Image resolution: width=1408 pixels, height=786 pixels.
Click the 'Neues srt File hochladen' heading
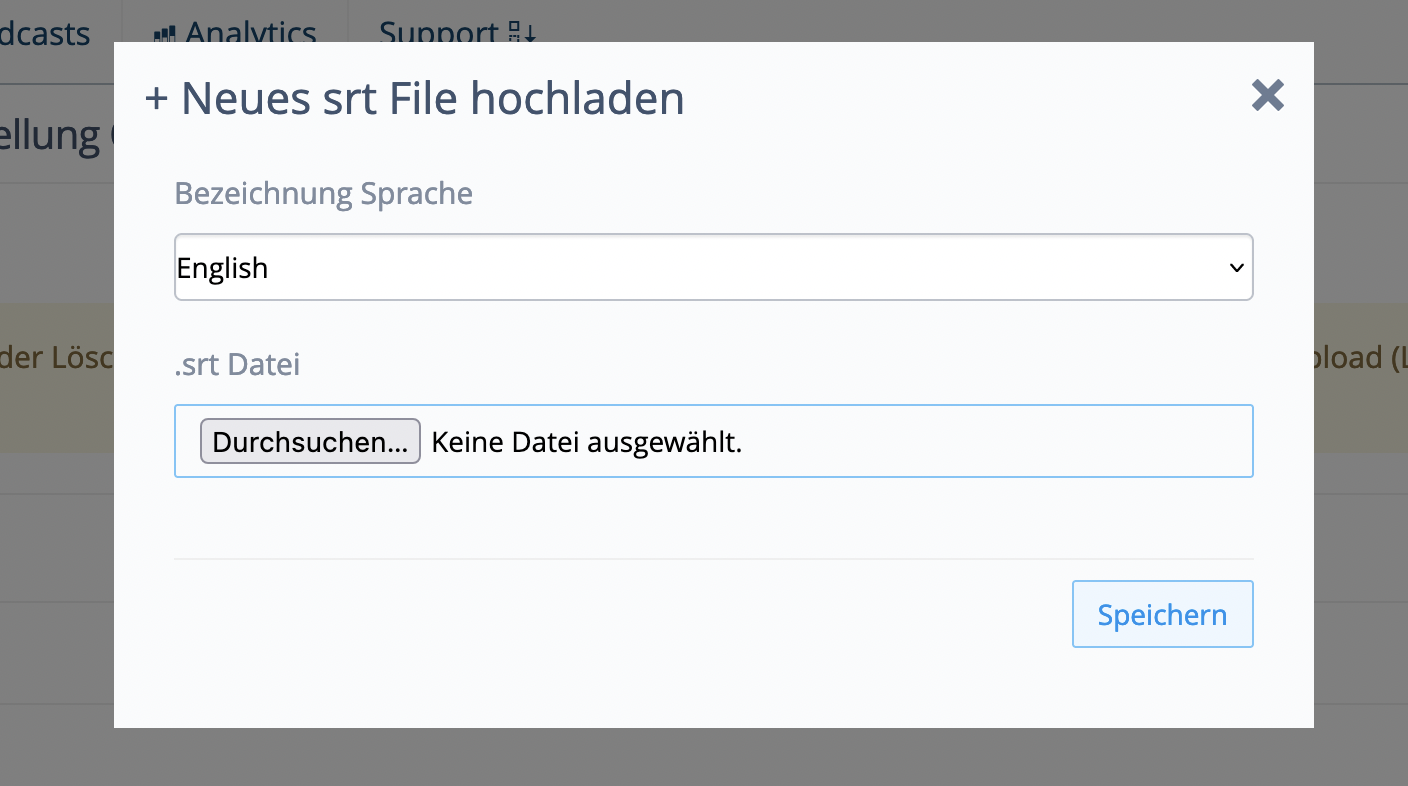pyautogui.click(x=432, y=100)
